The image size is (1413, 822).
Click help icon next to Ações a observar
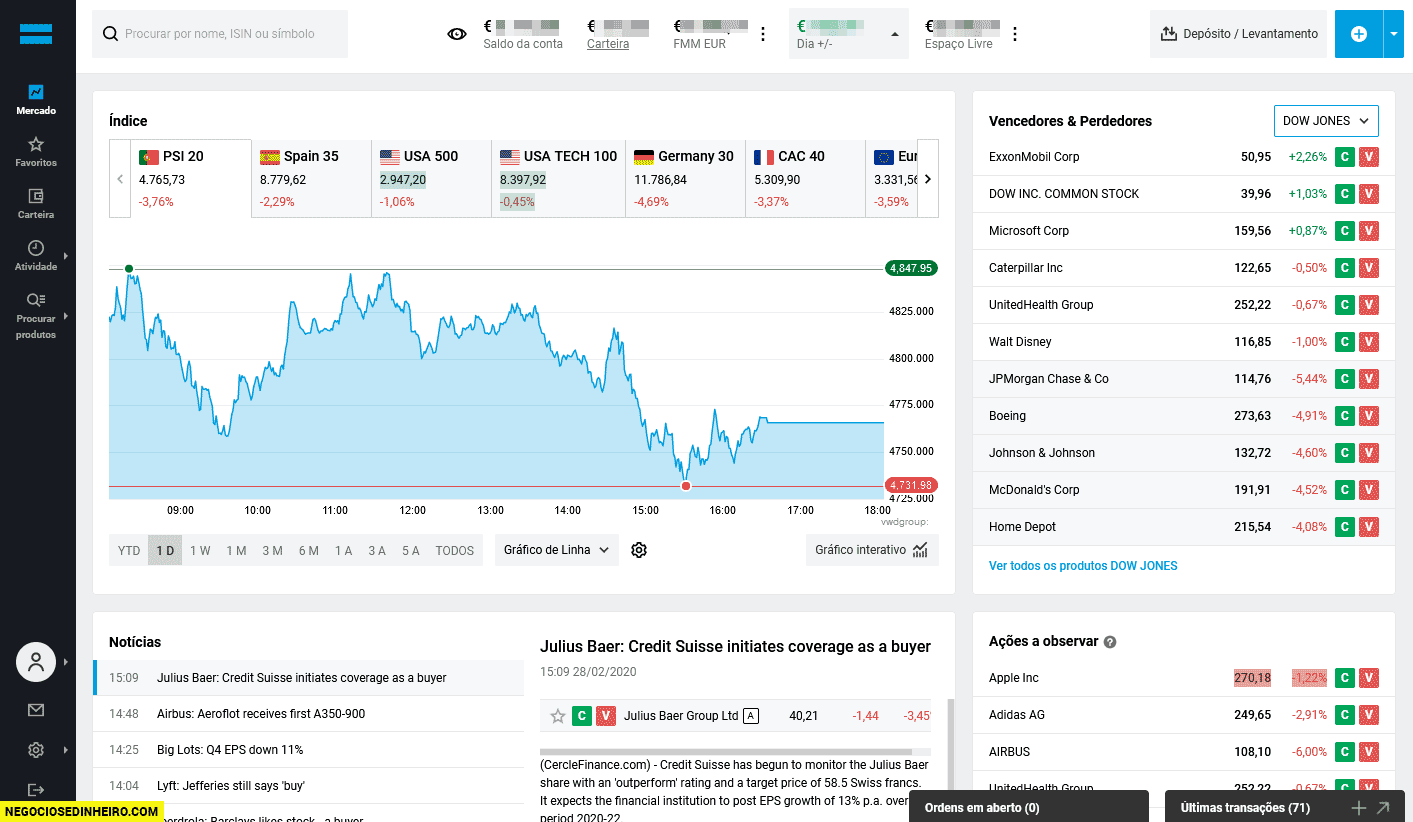coord(1110,642)
